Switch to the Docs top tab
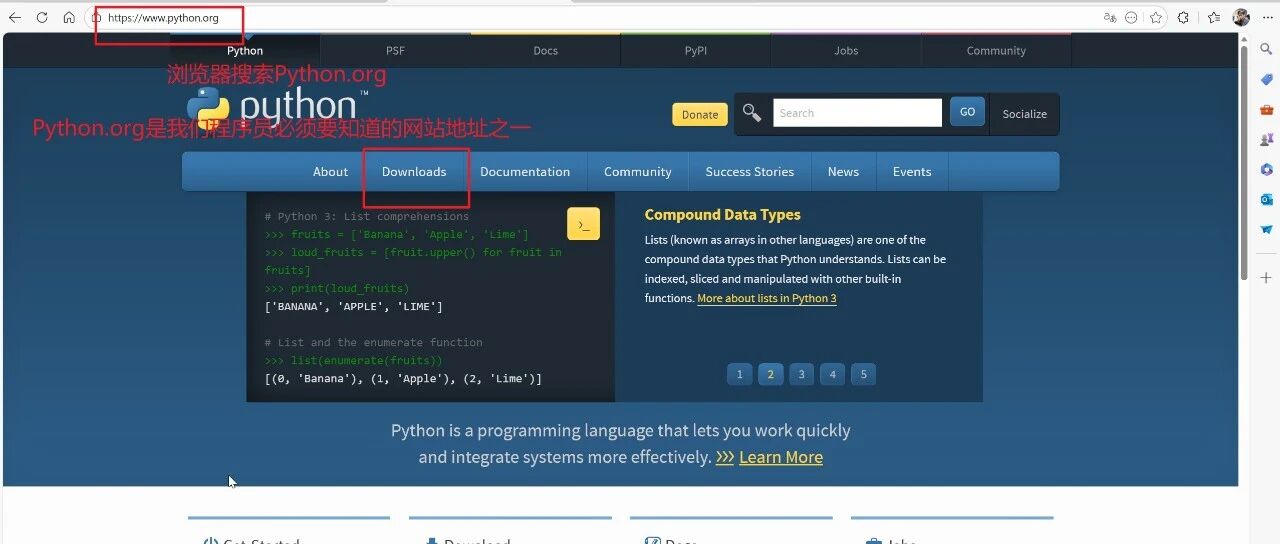 click(545, 50)
